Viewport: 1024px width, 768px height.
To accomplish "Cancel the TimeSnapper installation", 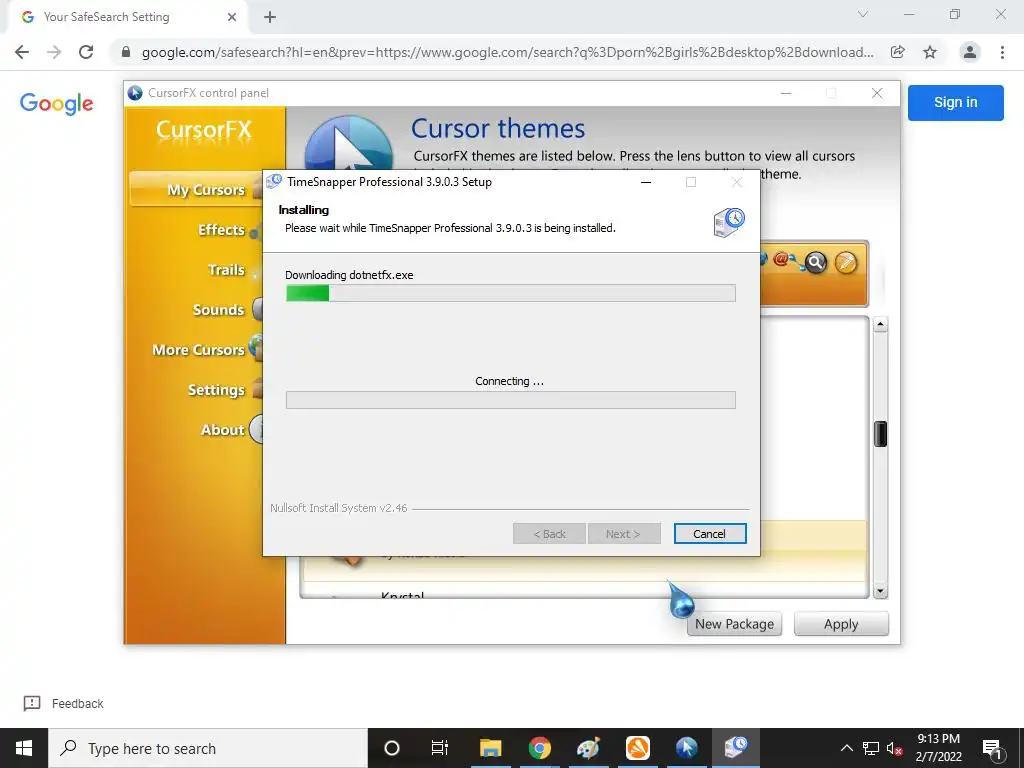I will tap(710, 534).
